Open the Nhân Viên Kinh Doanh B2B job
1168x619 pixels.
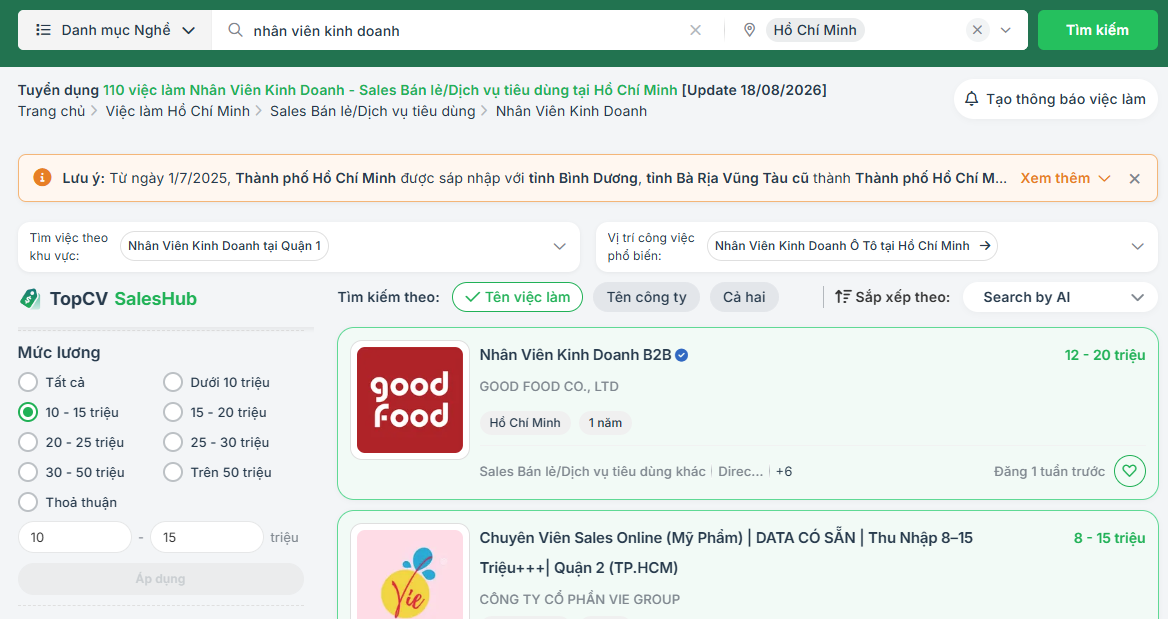pyautogui.click(x=575, y=355)
